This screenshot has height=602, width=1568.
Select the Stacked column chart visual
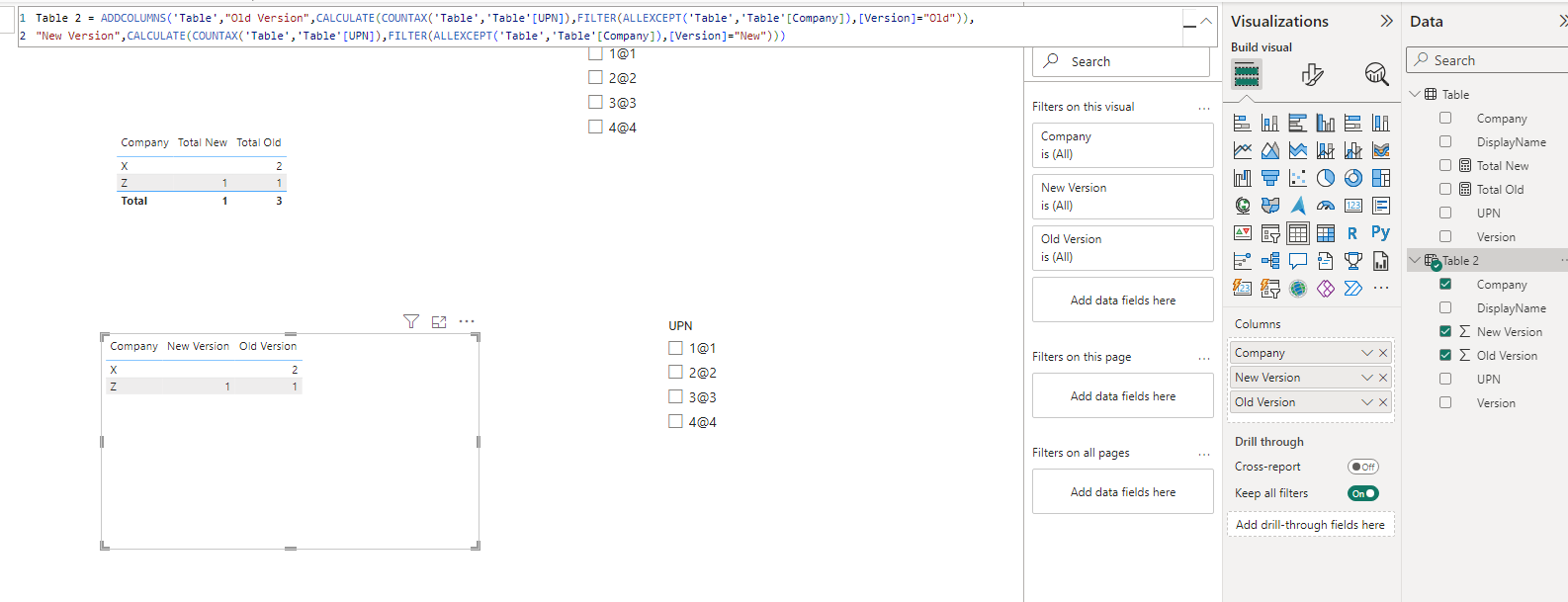(1270, 123)
